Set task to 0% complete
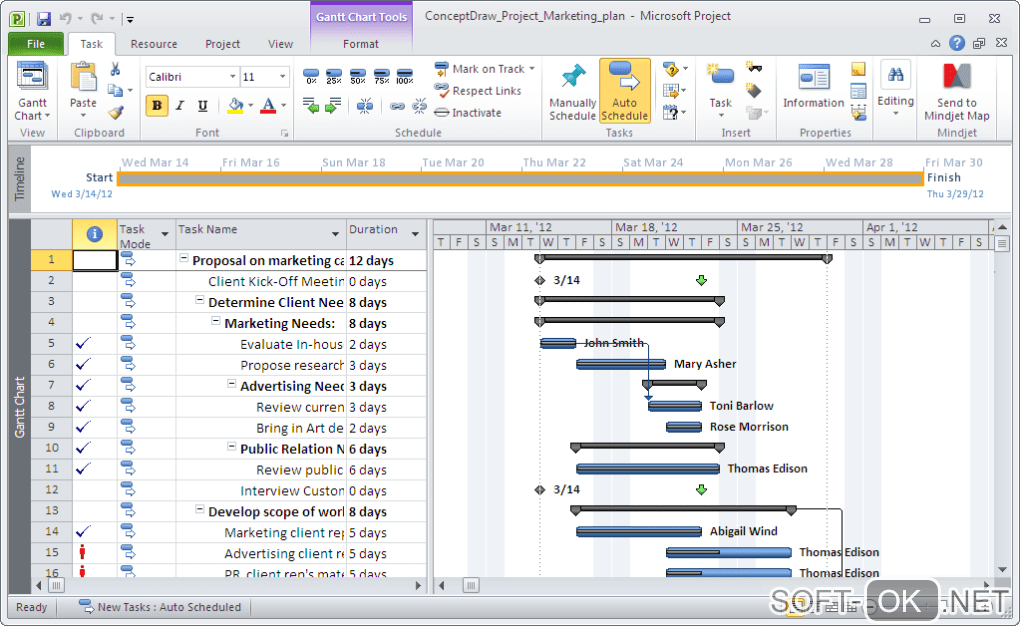The height and width of the screenshot is (626, 1020). [312, 77]
